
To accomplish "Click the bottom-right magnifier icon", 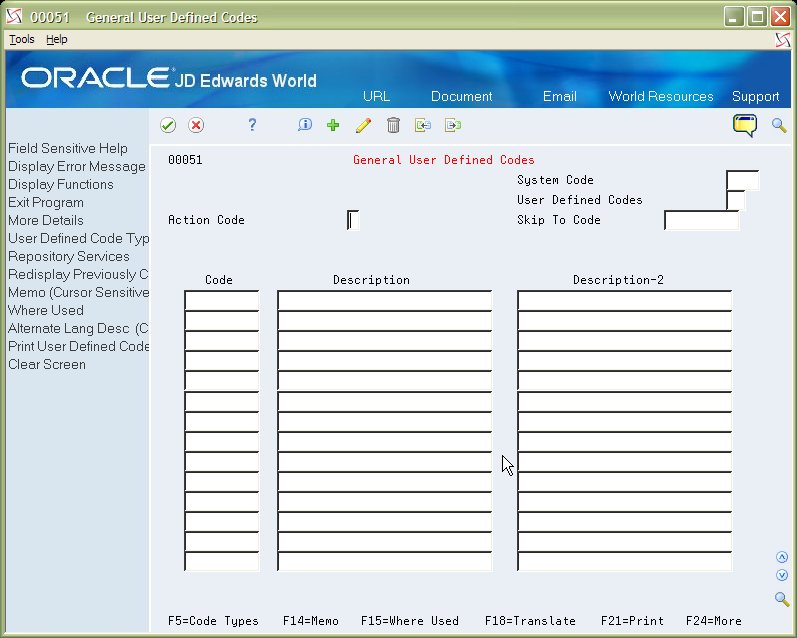I will point(782,599).
